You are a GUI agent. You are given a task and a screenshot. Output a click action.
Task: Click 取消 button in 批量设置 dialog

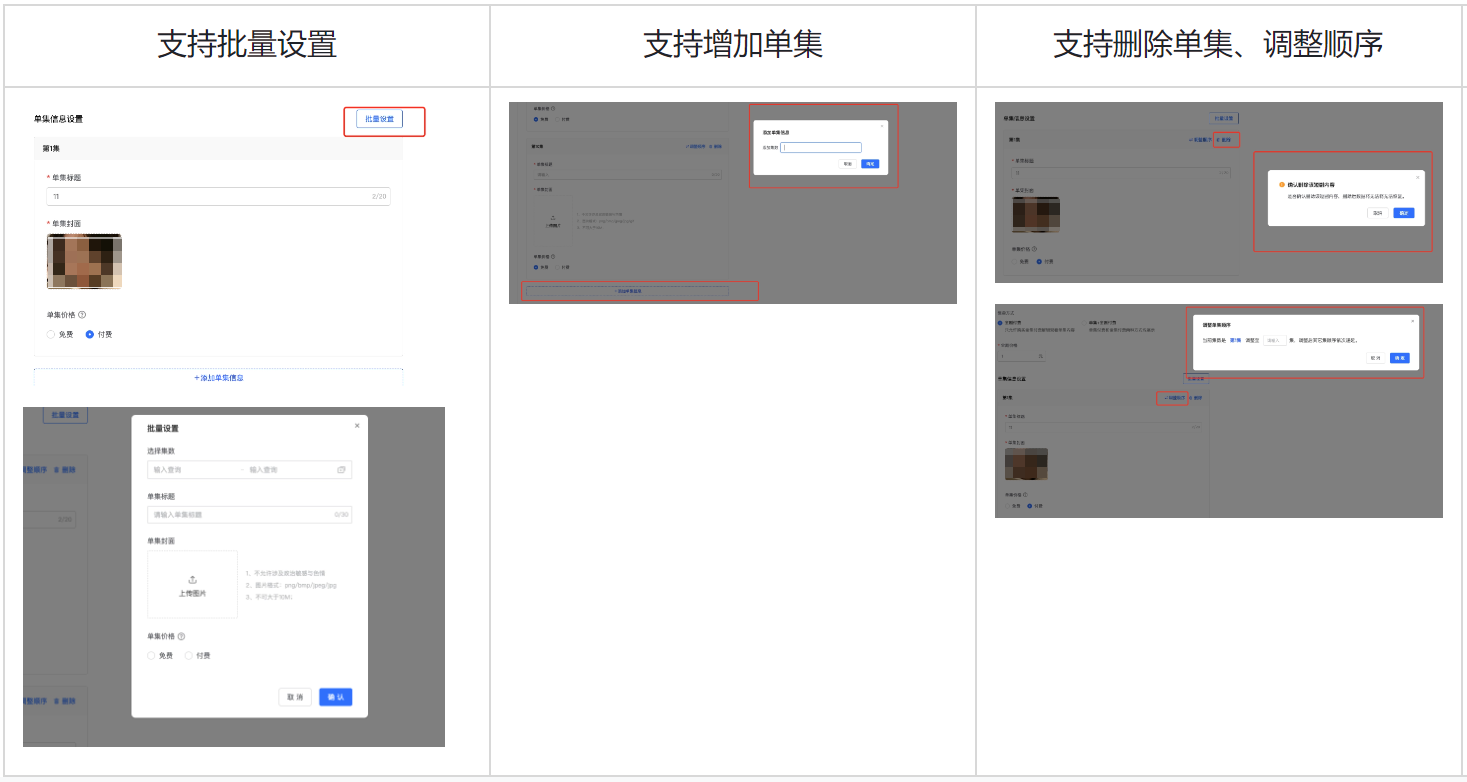295,697
